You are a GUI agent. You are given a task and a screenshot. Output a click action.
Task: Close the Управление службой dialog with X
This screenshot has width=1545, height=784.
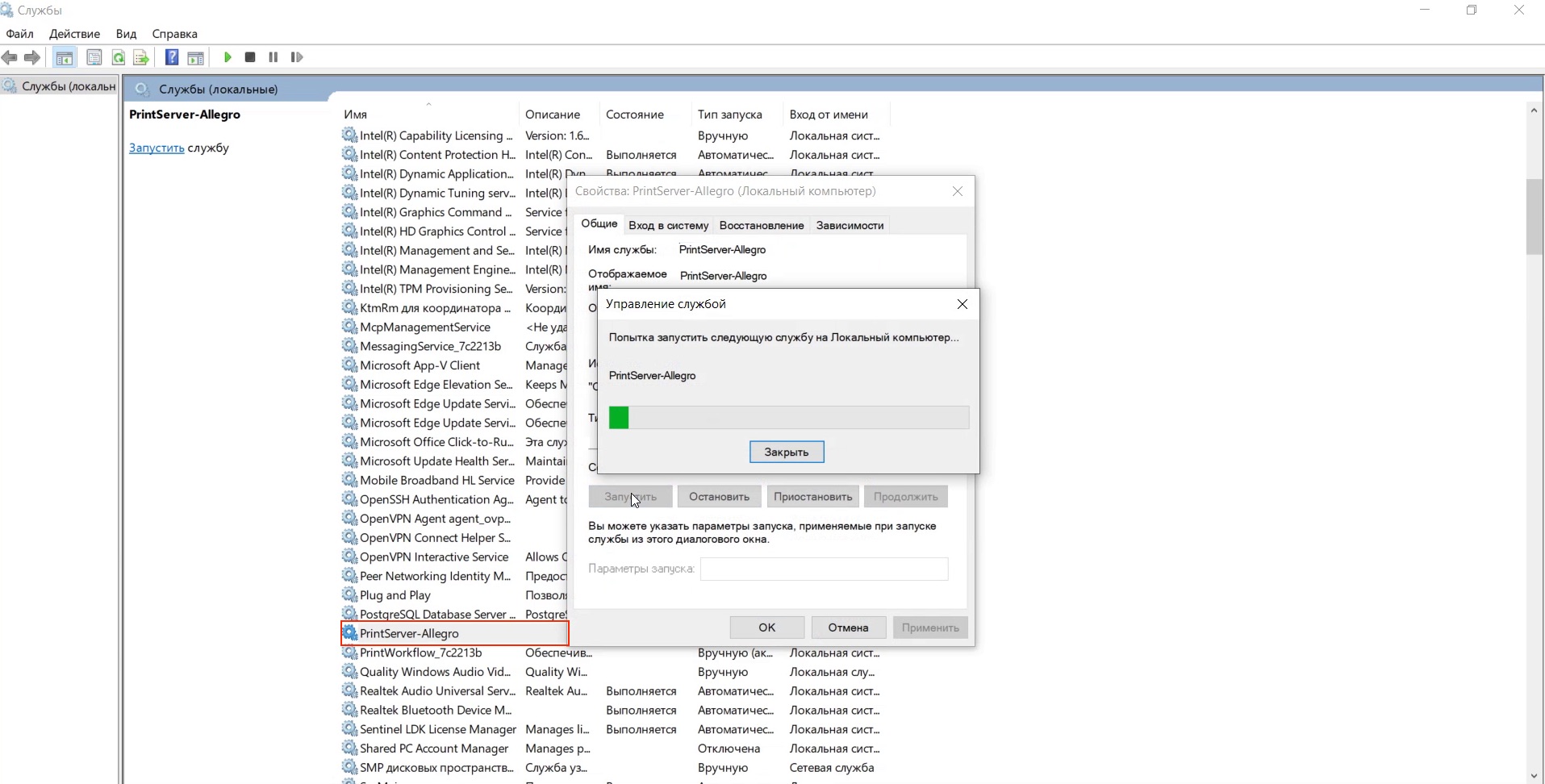pos(962,304)
